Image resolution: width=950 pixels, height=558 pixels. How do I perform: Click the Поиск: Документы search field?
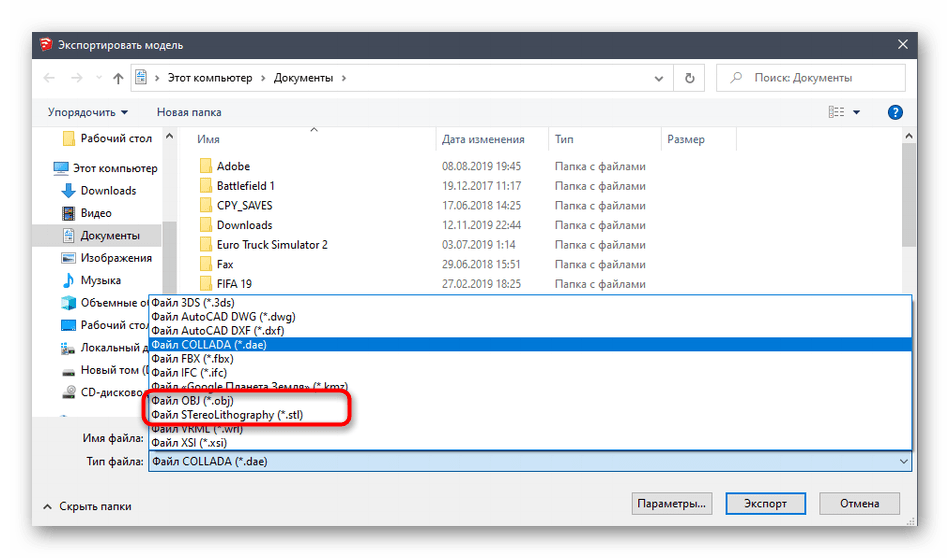click(x=820, y=78)
